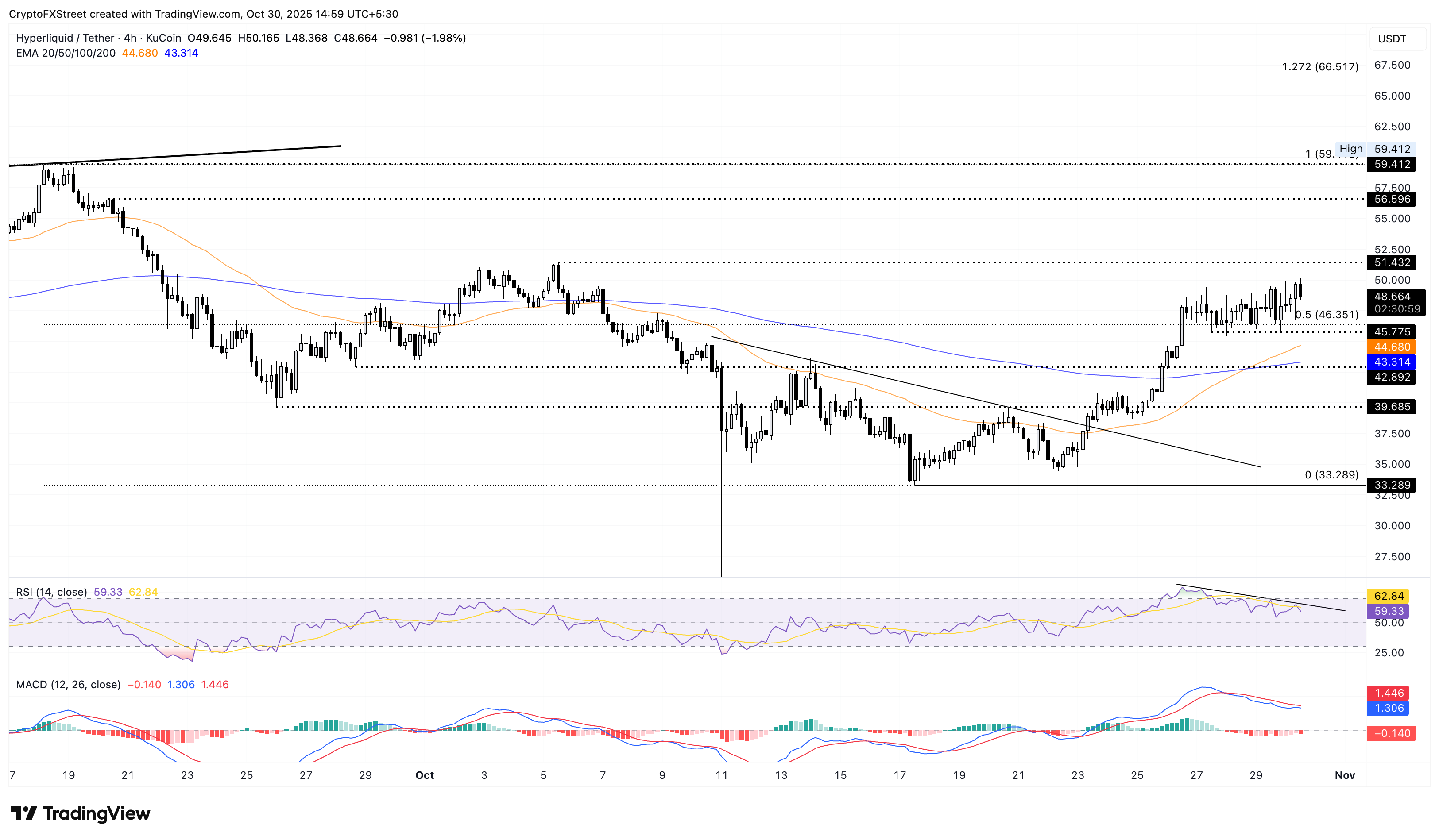Click the MACD (12, 26, close) label
1439x840 pixels.
click(x=68, y=684)
